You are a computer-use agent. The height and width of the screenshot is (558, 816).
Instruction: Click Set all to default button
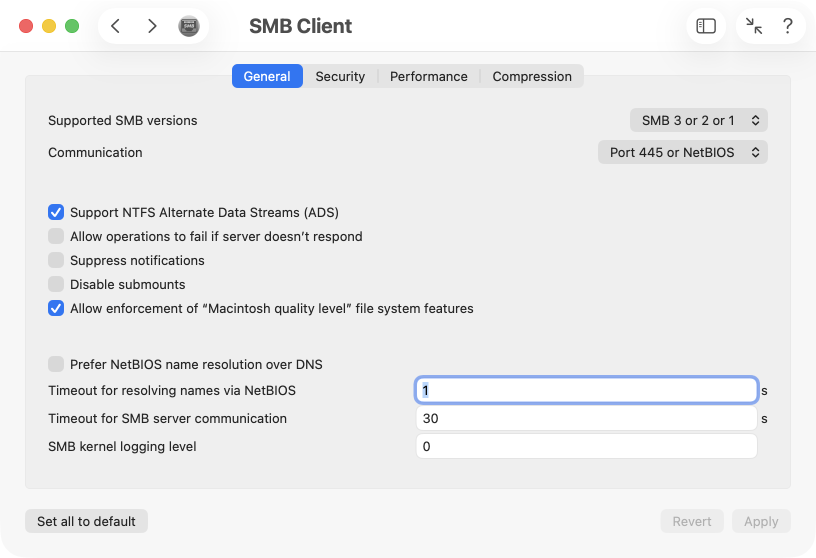[86, 521]
